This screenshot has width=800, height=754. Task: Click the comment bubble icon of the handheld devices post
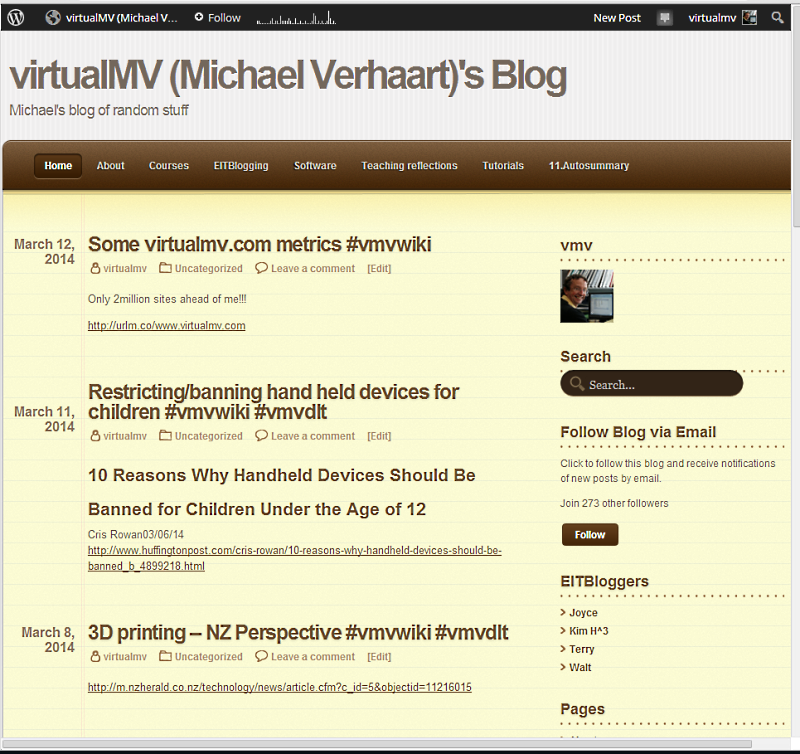[261, 435]
